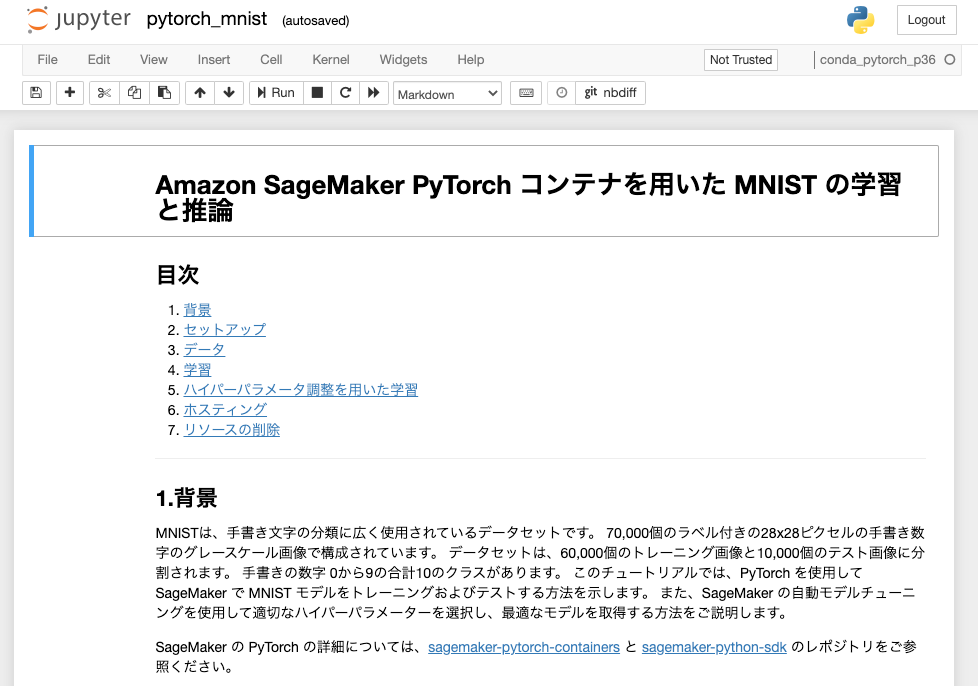Screen dimensions: 978x686
Task: Open the Insert menu
Action: [213, 60]
